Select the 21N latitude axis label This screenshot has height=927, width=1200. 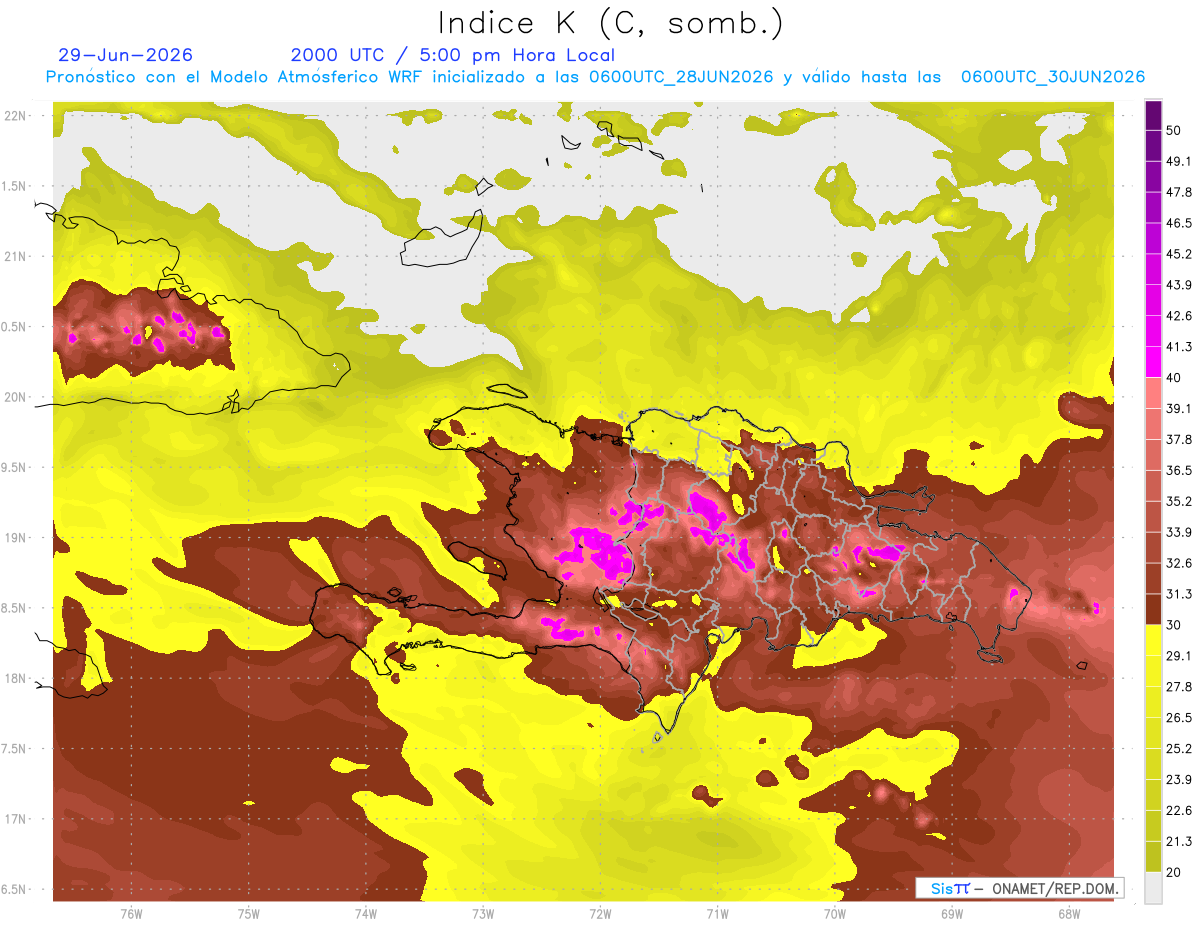pos(15,256)
